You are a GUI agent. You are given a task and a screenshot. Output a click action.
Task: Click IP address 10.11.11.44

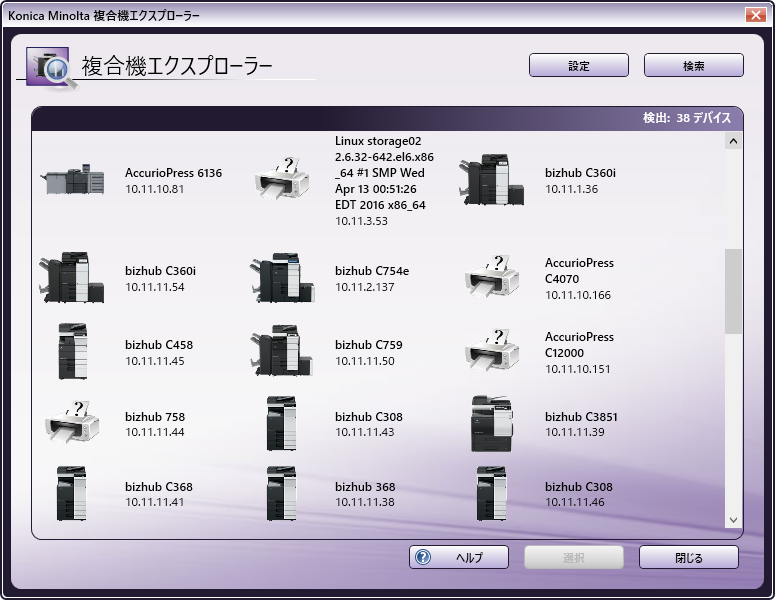click(x=154, y=432)
